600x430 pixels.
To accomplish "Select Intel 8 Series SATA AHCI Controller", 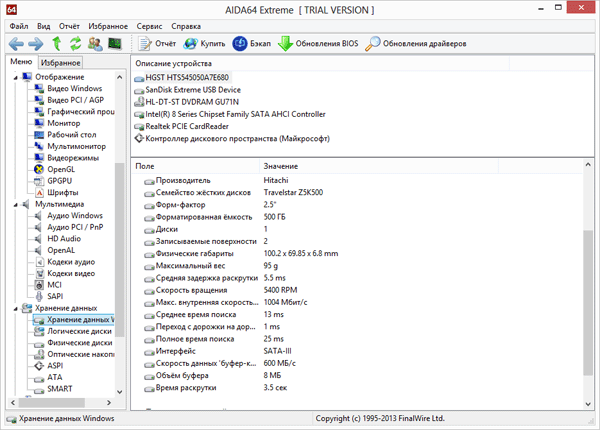I will (235, 114).
